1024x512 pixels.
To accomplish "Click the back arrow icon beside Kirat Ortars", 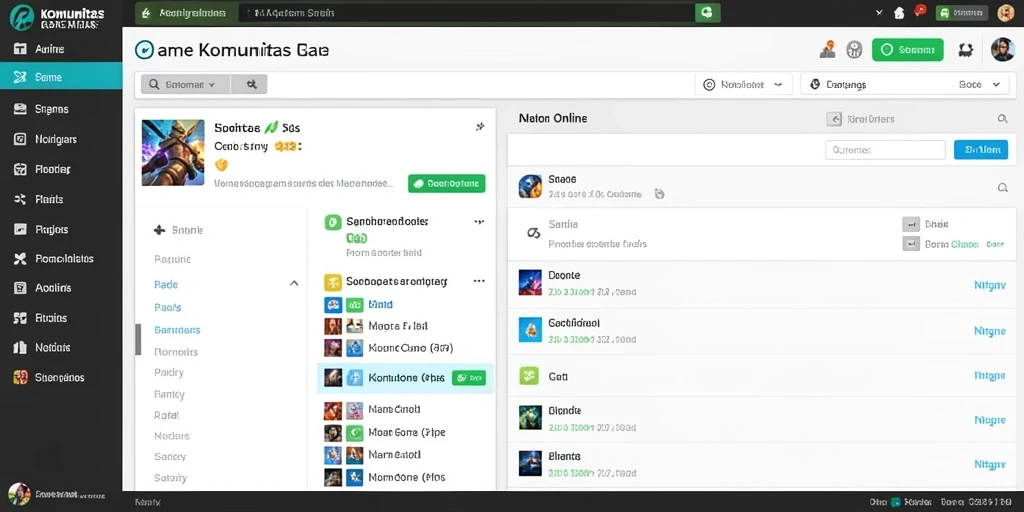I will pos(834,119).
